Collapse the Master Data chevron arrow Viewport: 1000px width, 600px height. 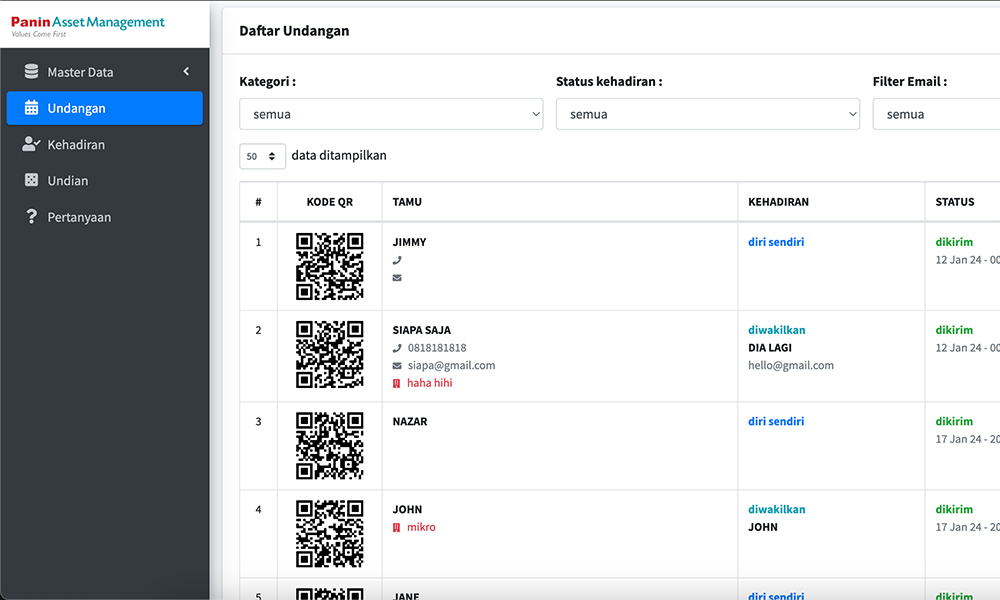pyautogui.click(x=186, y=72)
